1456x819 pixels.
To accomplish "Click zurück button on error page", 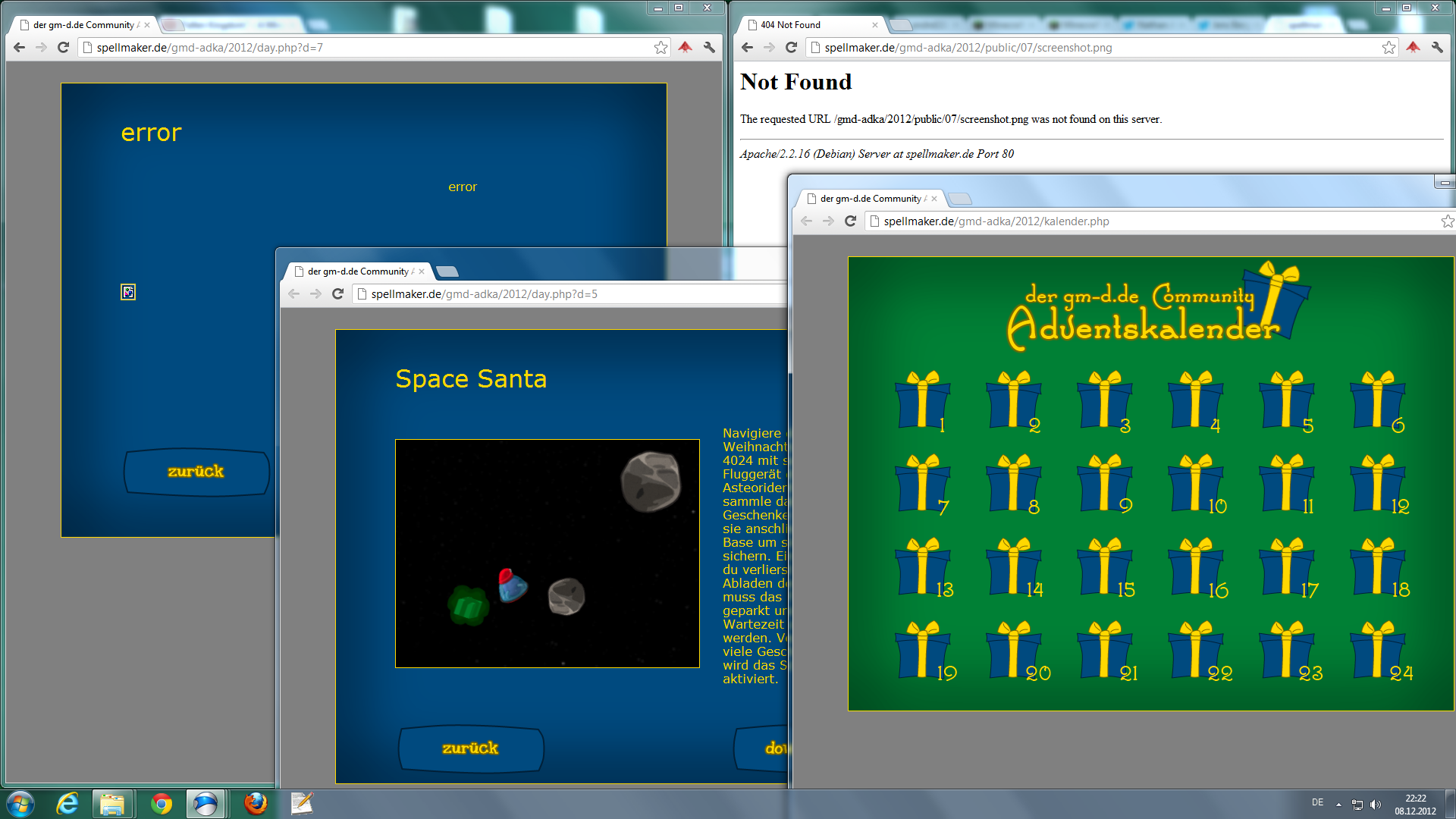I will [196, 472].
